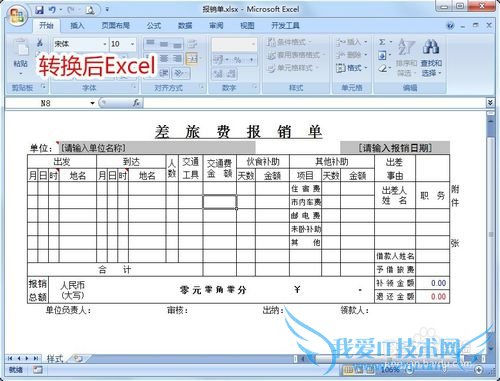Open the 对齐方式 dialog launcher
Screen dimensions: 500x381
202,87
